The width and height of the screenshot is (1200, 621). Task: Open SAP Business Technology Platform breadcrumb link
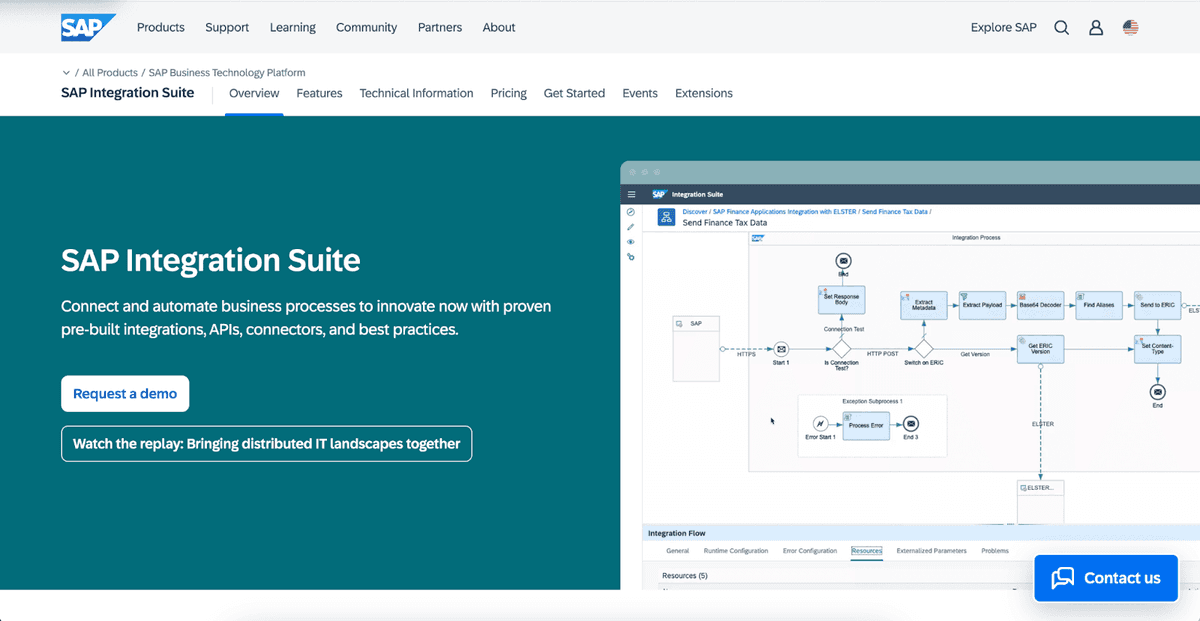[x=227, y=73]
